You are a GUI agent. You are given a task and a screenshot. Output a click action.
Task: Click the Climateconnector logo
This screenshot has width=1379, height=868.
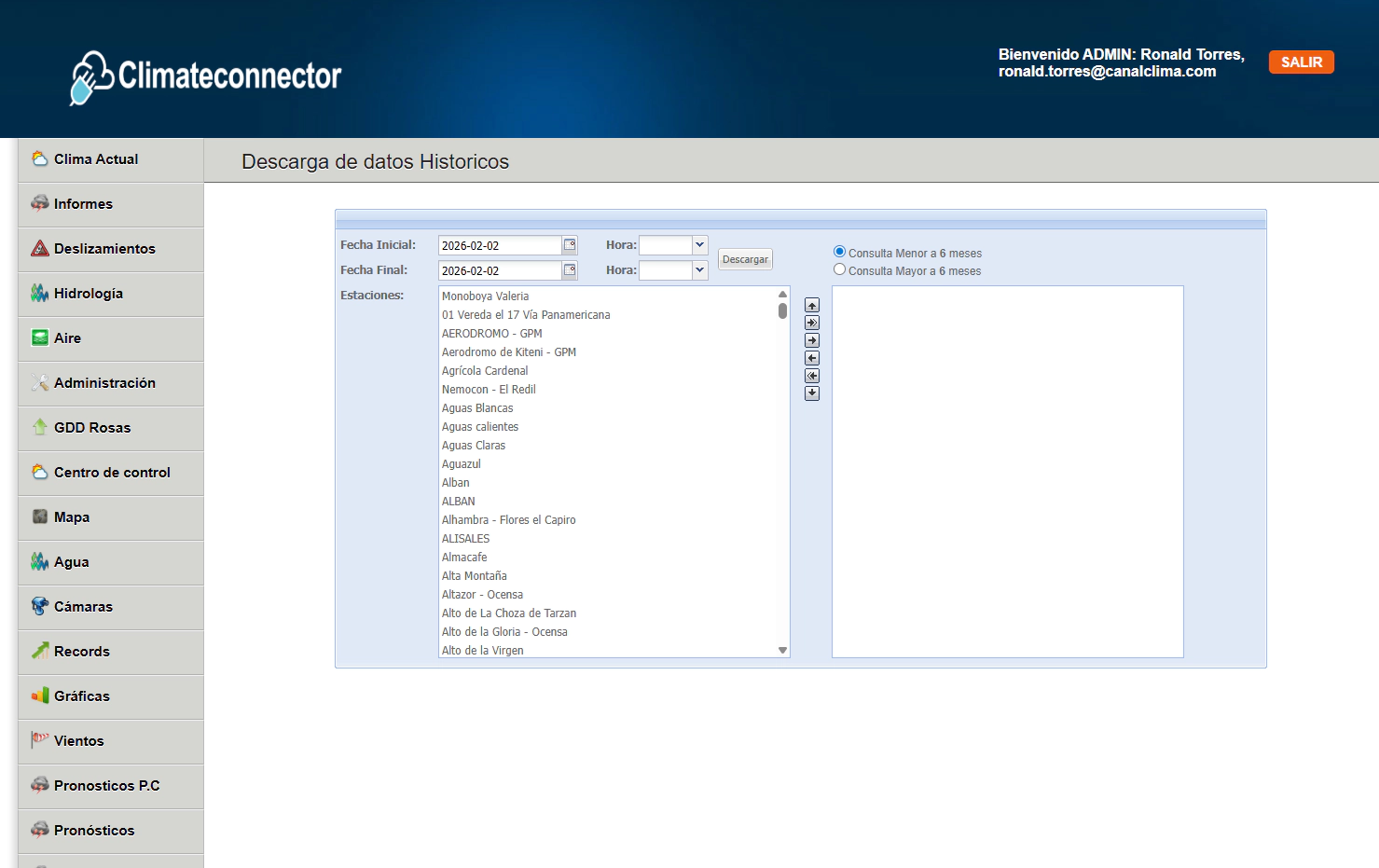coord(206,76)
